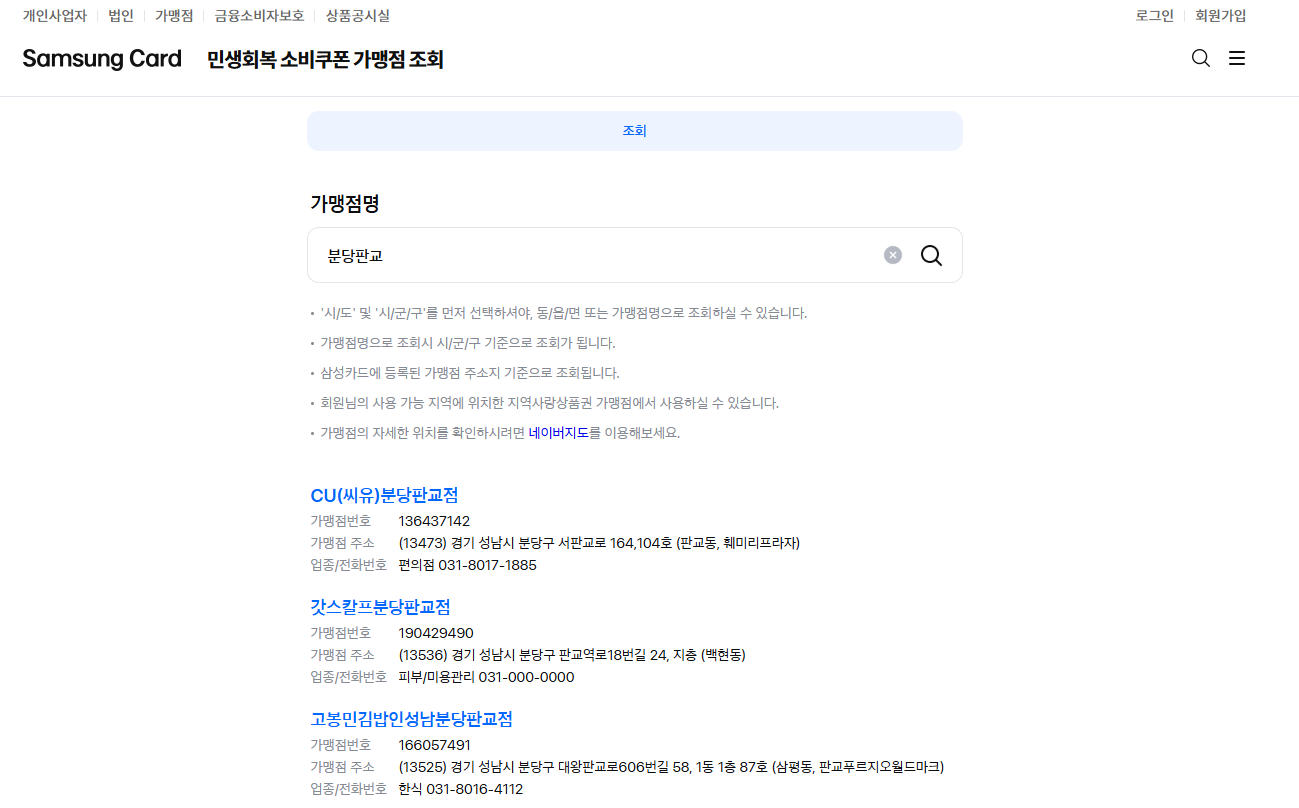Viewport: 1299px width, 808px height.
Task: Click note 삼성카드에 등록된 가맹점 주소지
Action: click(470, 373)
